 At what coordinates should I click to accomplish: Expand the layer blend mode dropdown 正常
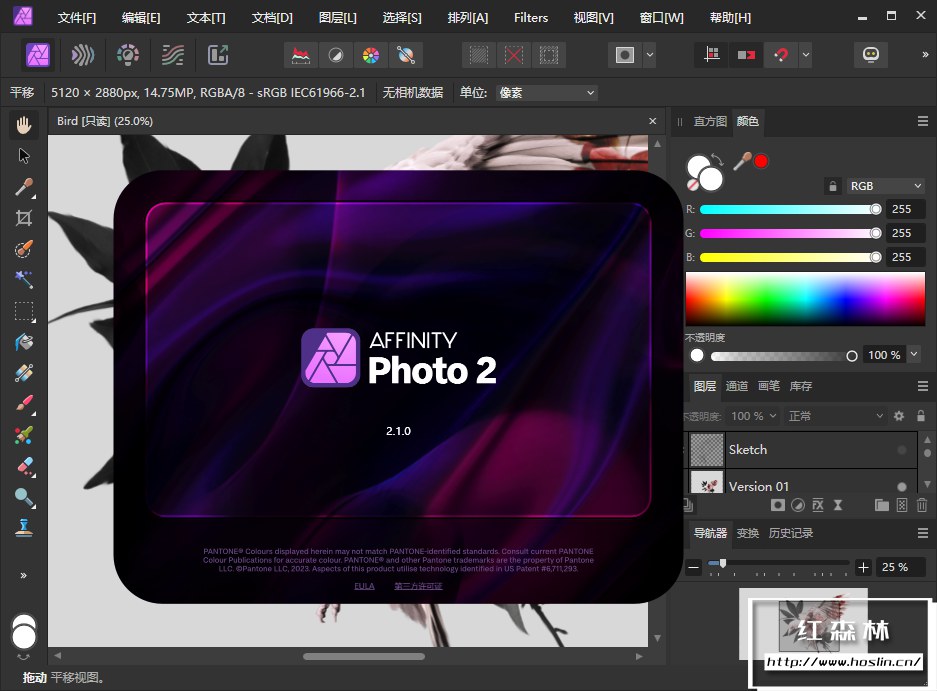[834, 416]
